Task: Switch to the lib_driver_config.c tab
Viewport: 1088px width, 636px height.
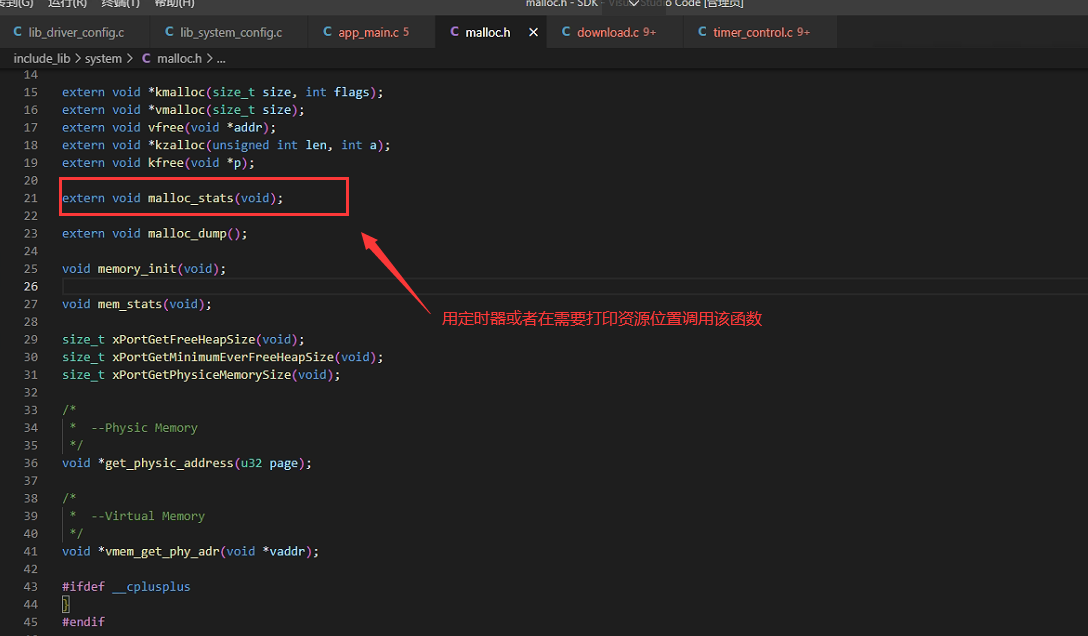Action: tap(76, 33)
